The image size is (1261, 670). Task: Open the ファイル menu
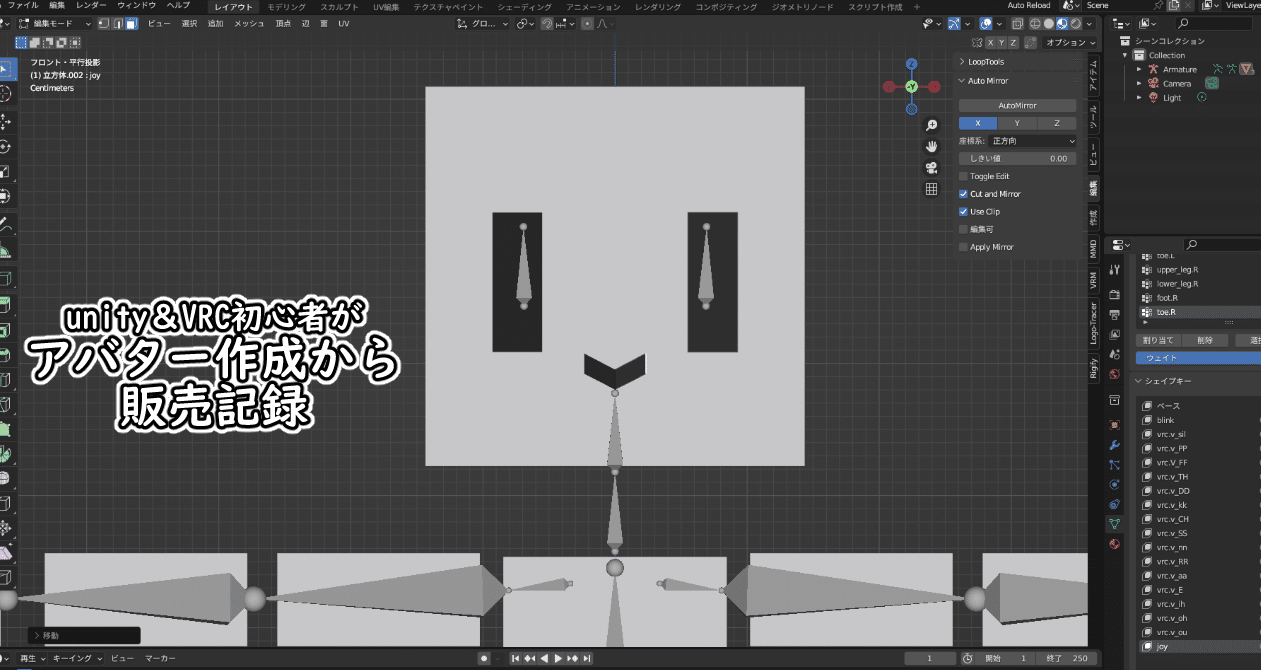tap(22, 4)
